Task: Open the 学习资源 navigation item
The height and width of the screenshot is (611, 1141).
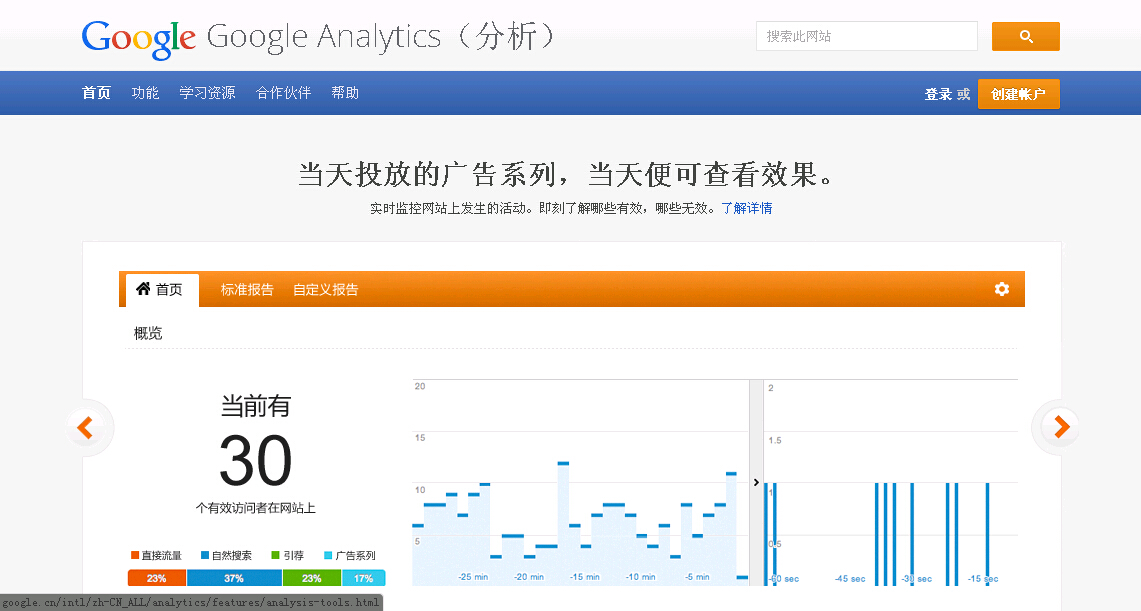Action: (207, 93)
